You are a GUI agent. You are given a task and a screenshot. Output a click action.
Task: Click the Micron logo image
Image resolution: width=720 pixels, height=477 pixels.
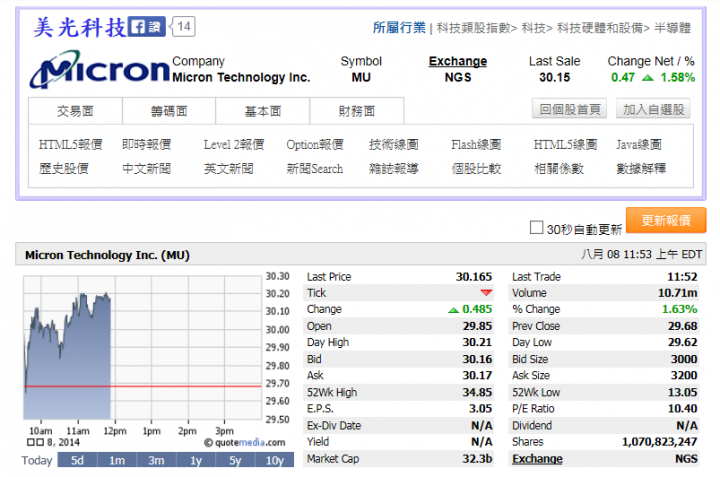(100, 70)
